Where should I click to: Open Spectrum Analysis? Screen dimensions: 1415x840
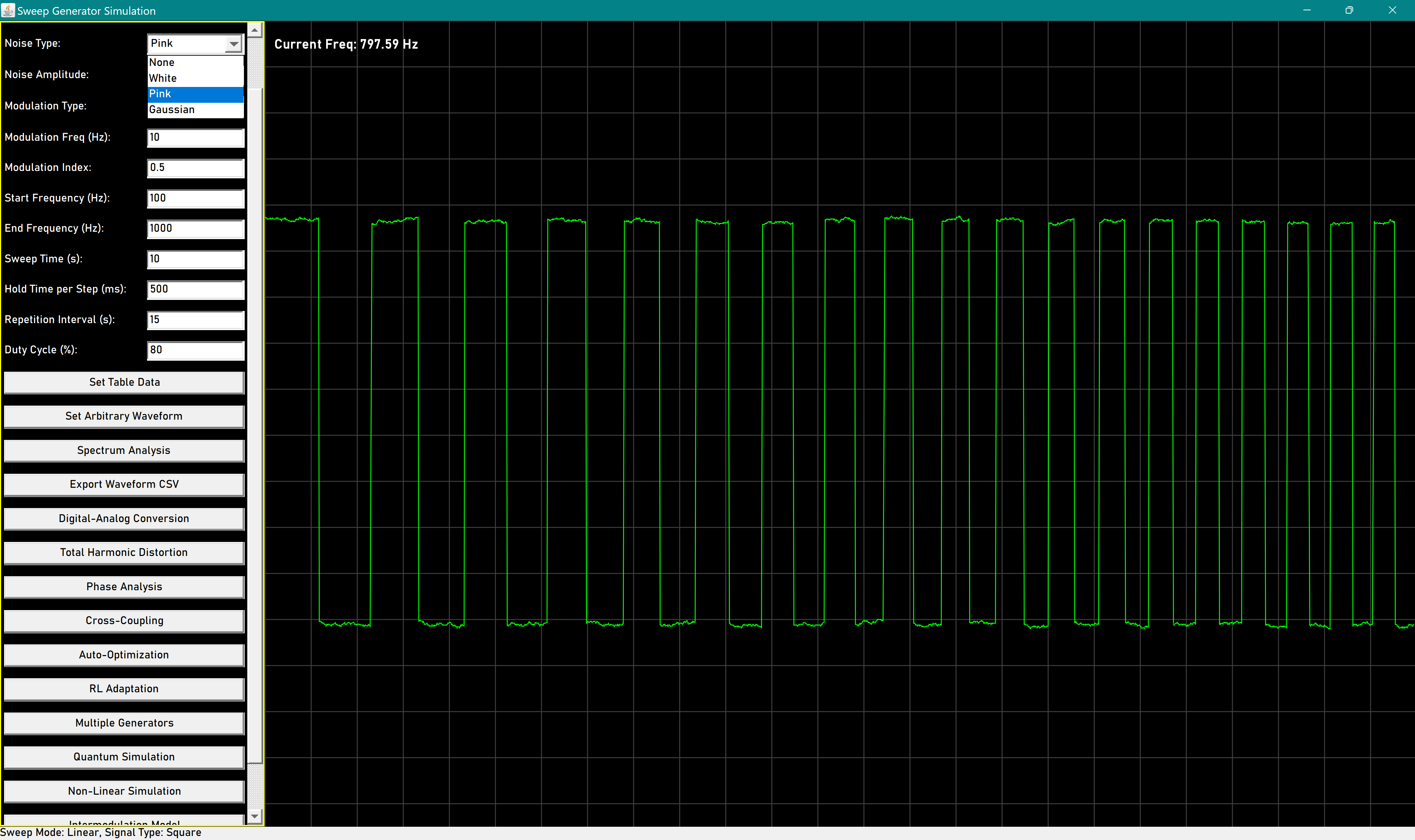point(124,451)
